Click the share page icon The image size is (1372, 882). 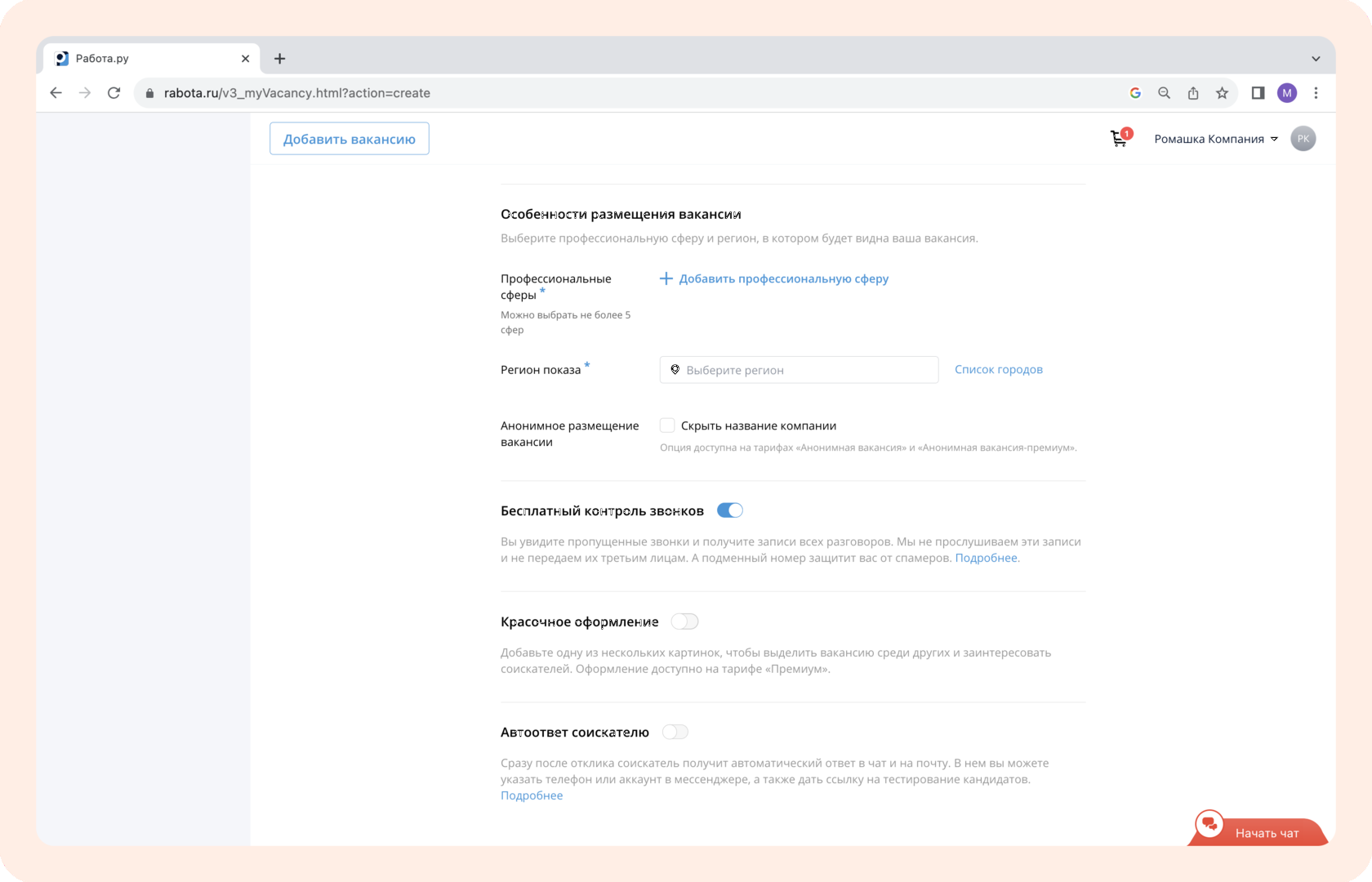click(x=1193, y=93)
